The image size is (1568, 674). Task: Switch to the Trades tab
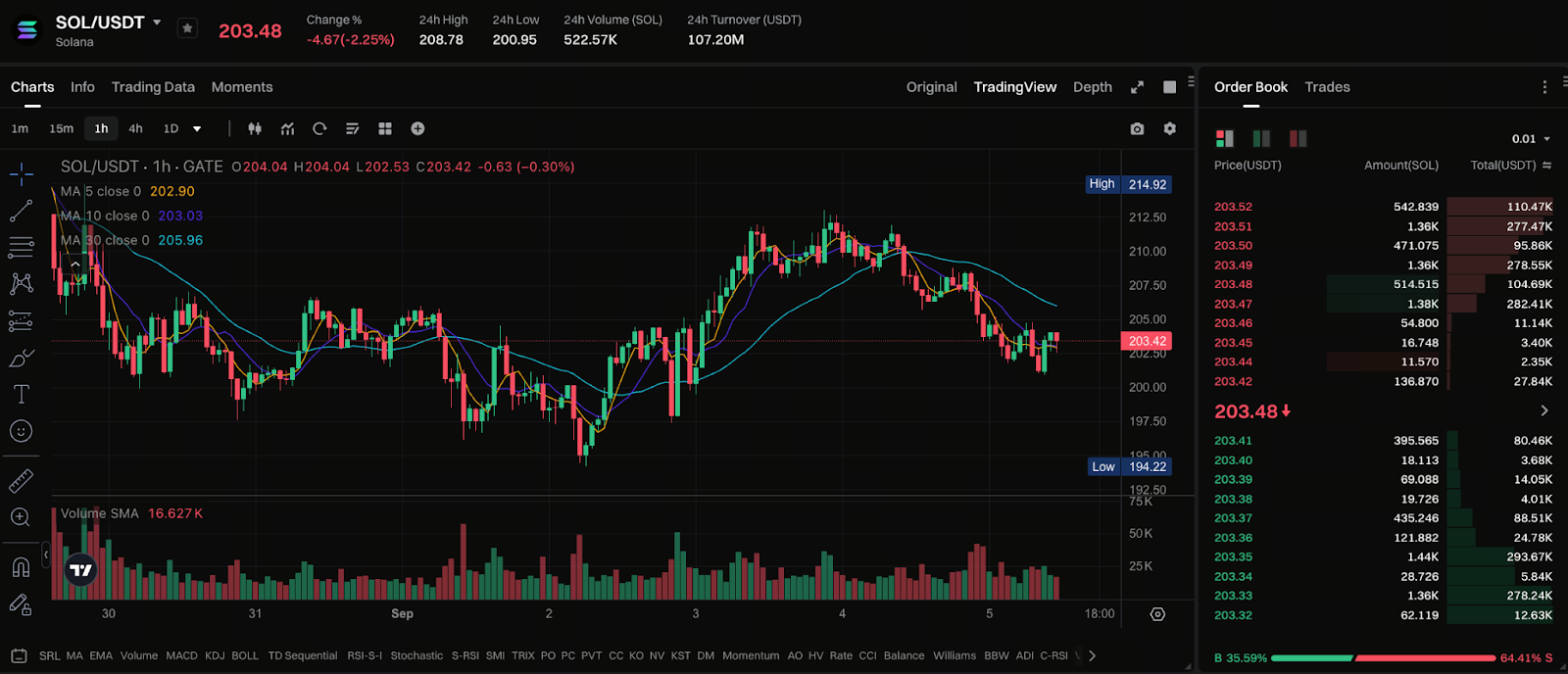(1327, 87)
